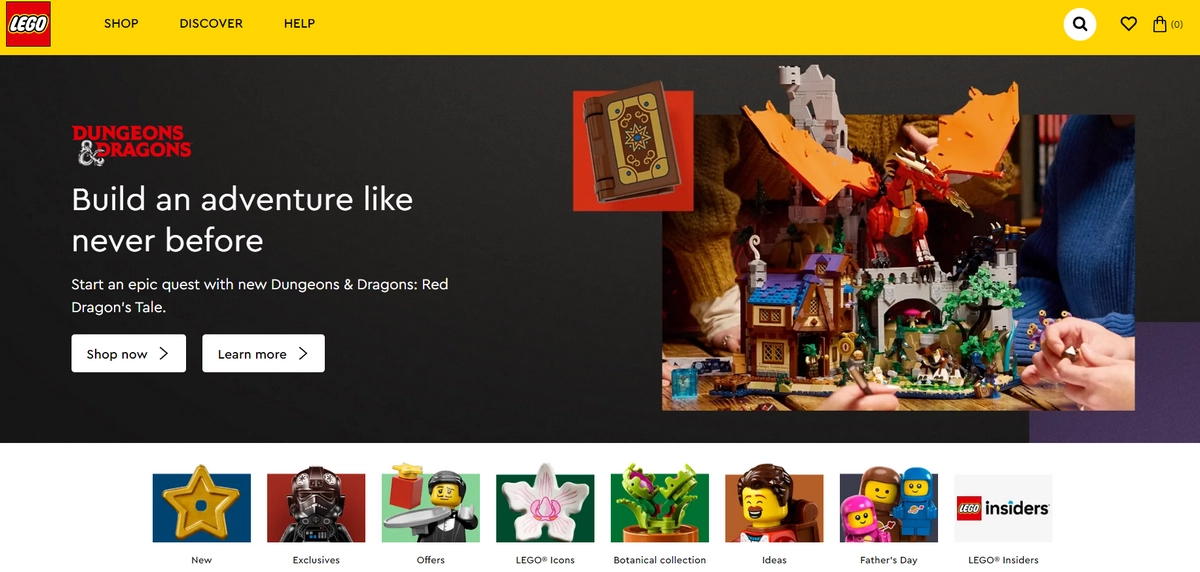Open the LEGO Icons orchid tile

pyautogui.click(x=545, y=508)
